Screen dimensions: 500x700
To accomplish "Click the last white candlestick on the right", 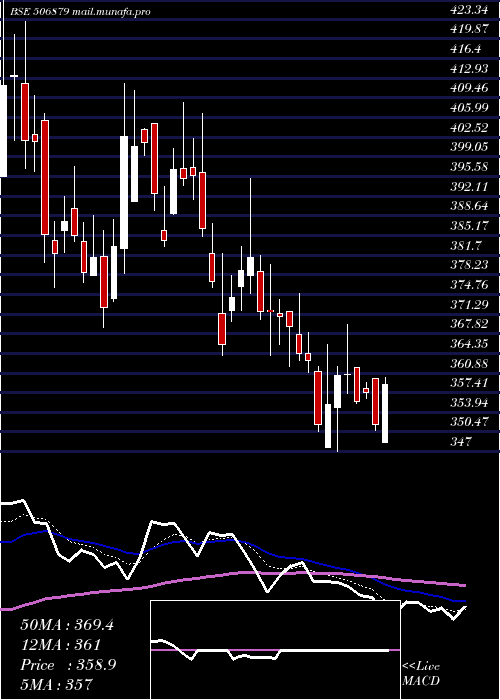I will coord(385,413).
